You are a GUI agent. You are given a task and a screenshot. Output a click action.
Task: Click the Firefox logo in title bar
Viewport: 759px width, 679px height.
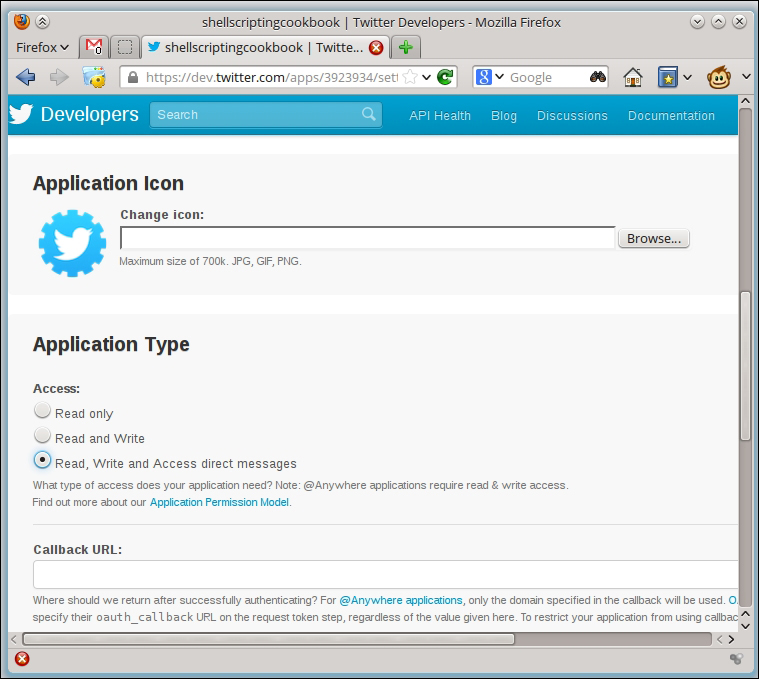coord(22,22)
